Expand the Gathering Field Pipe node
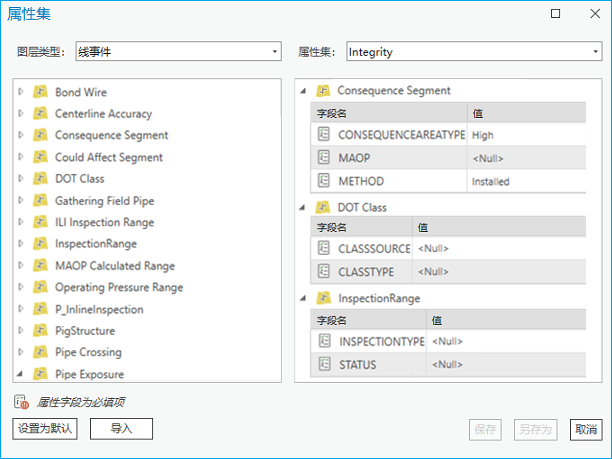 (x=21, y=200)
